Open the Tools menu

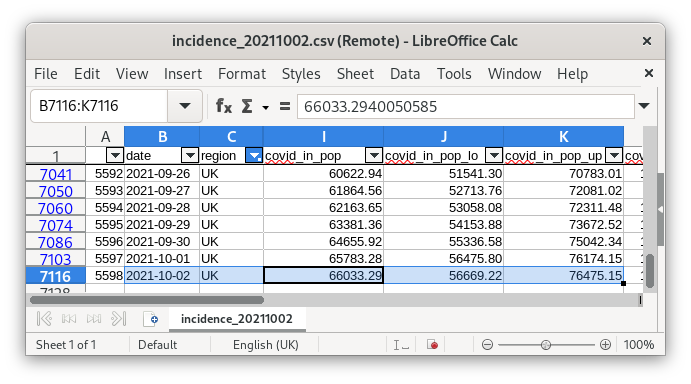tap(454, 74)
